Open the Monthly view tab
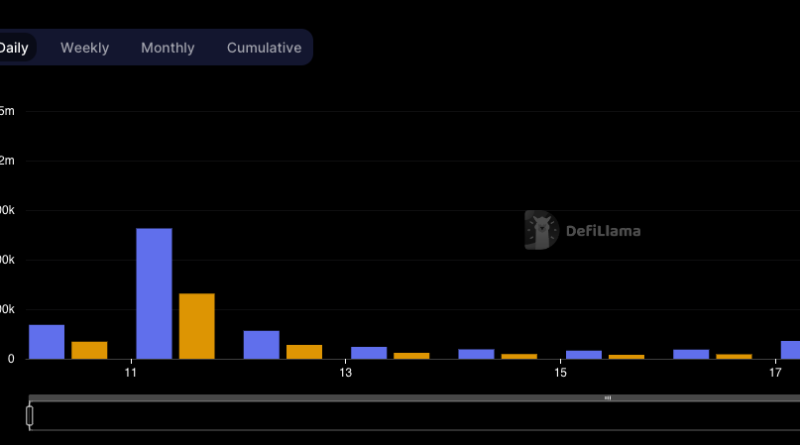This screenshot has width=800, height=445. coord(168,48)
